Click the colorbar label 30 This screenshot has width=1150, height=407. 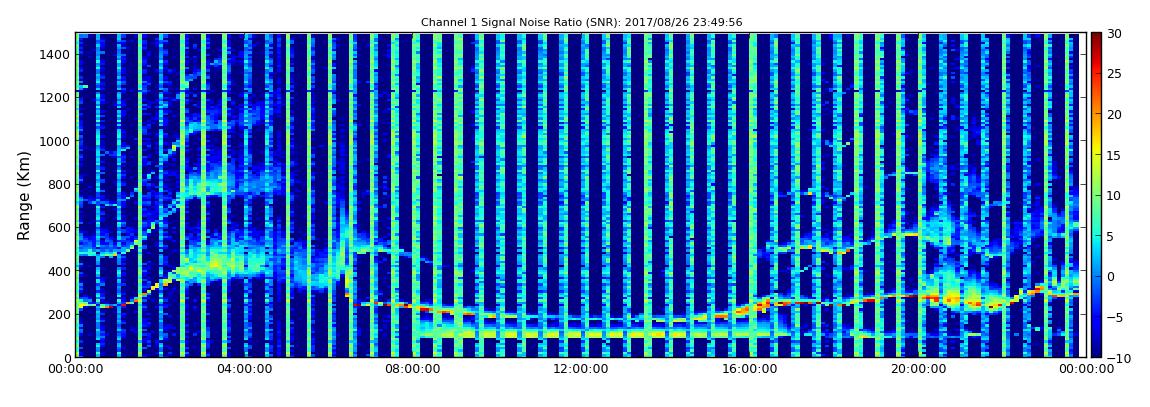point(1115,33)
